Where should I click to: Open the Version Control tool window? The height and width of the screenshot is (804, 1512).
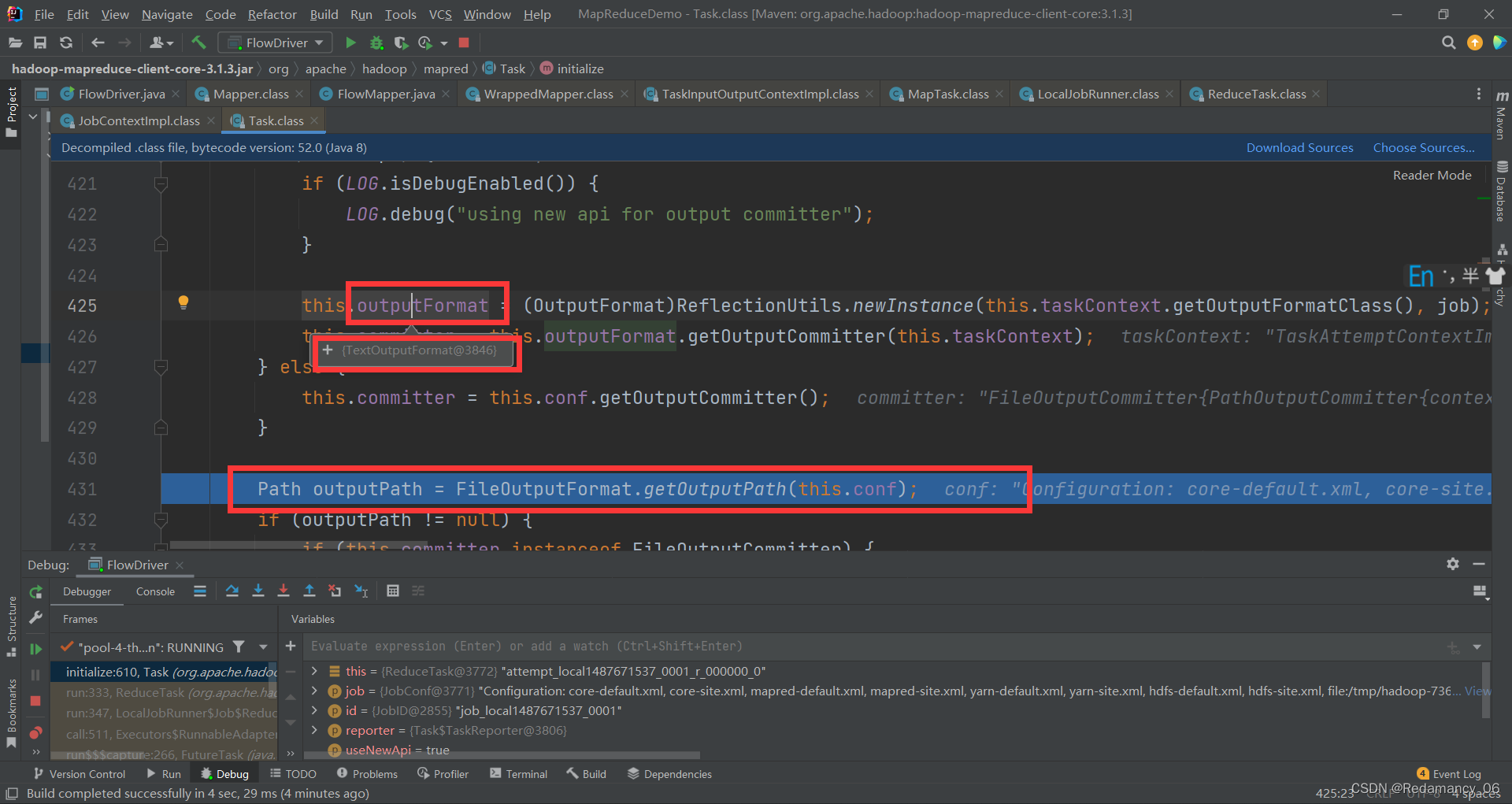tap(79, 774)
